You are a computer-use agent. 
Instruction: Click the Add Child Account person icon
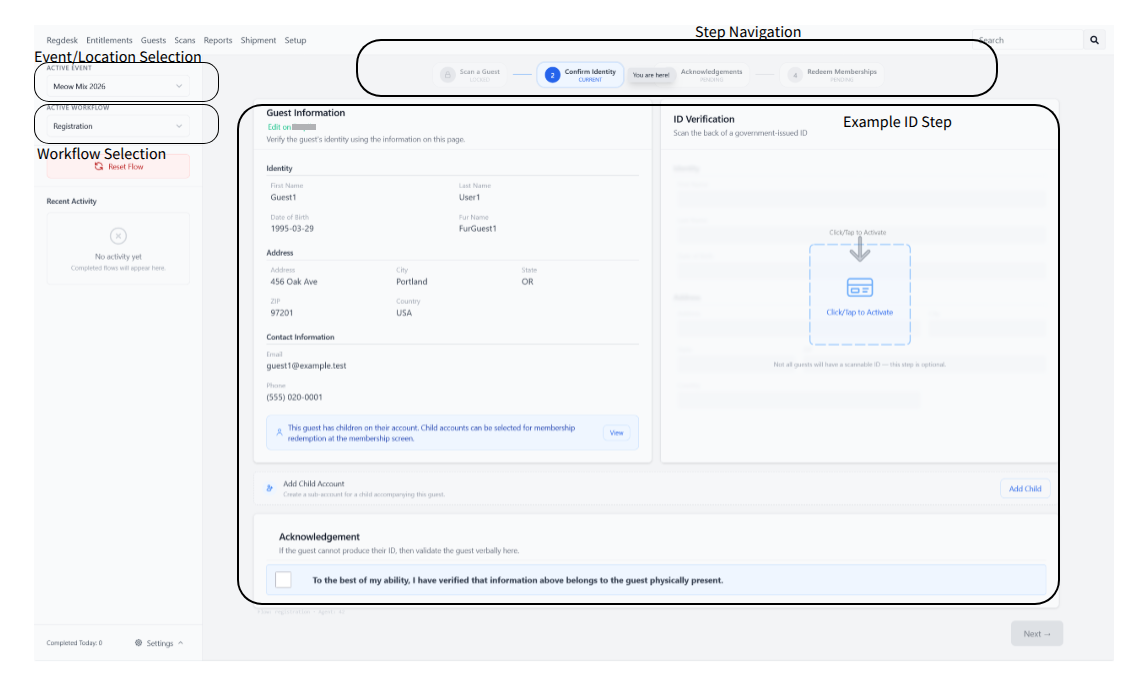point(269,488)
